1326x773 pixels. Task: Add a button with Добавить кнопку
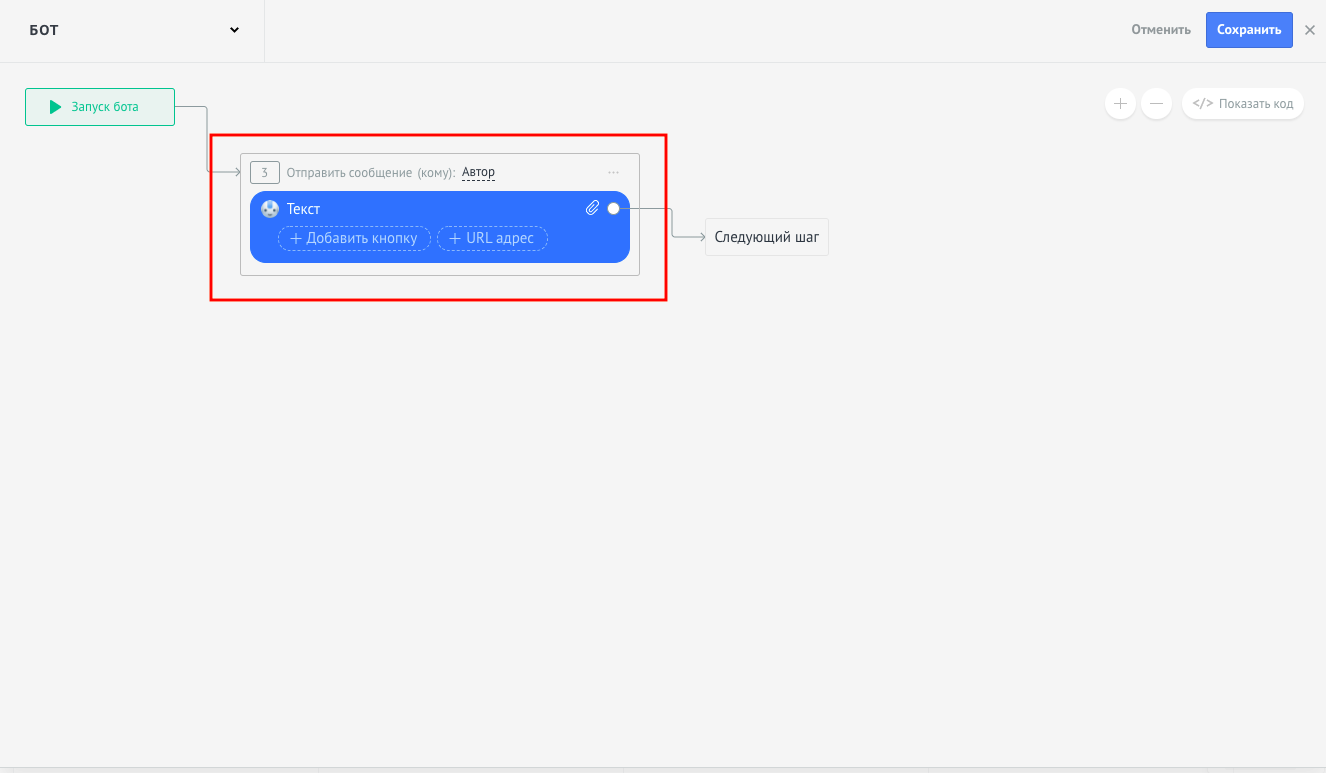point(354,238)
